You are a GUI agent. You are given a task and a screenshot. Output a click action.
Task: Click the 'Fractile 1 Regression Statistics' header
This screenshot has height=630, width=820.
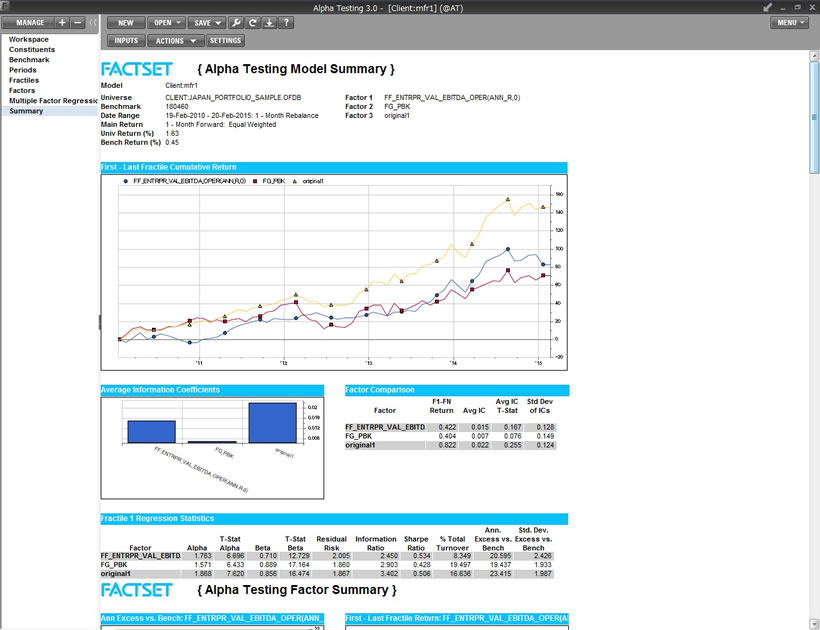(334, 519)
